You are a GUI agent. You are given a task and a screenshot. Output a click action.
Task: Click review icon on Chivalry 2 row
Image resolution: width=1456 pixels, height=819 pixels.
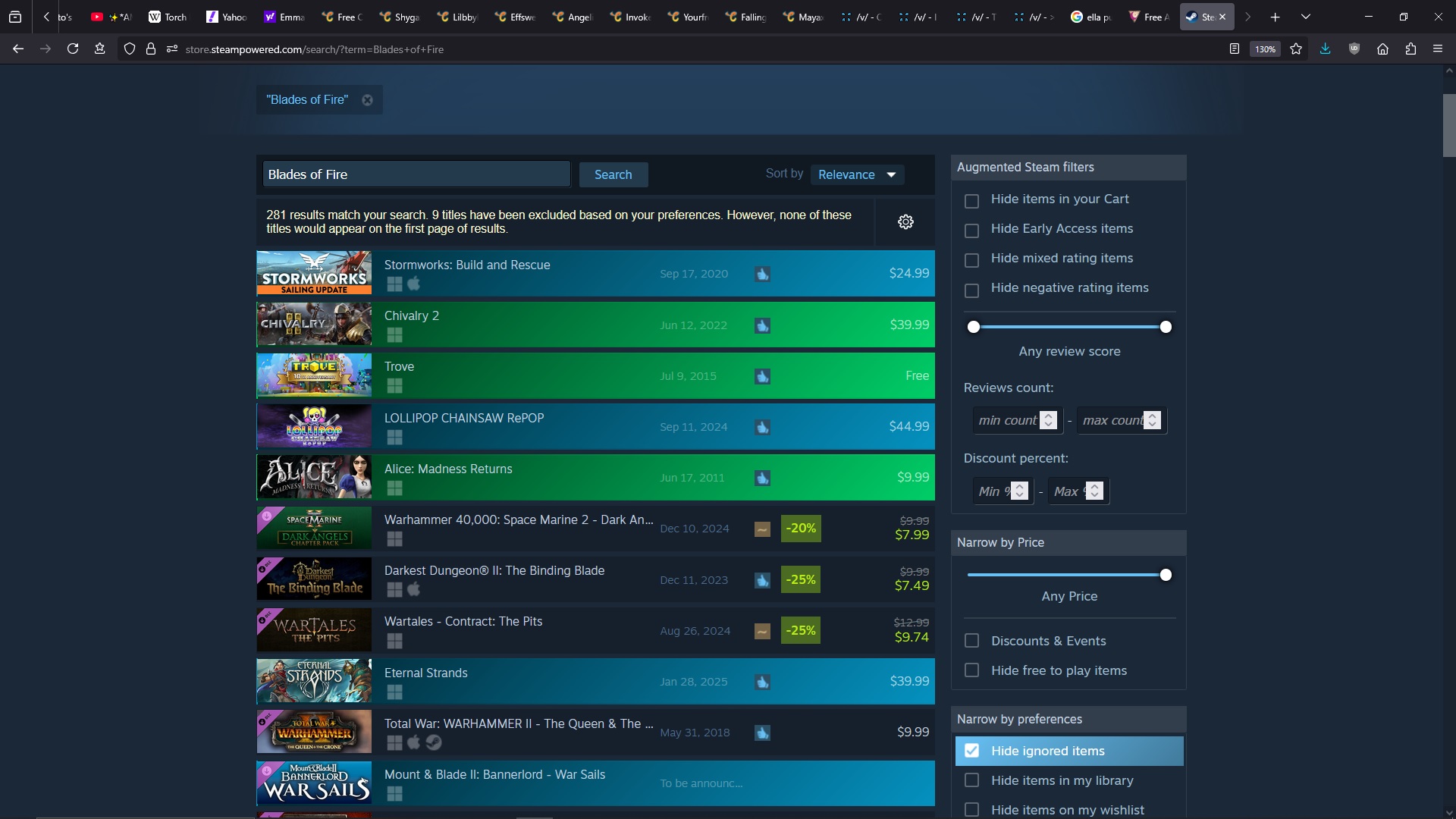(762, 325)
